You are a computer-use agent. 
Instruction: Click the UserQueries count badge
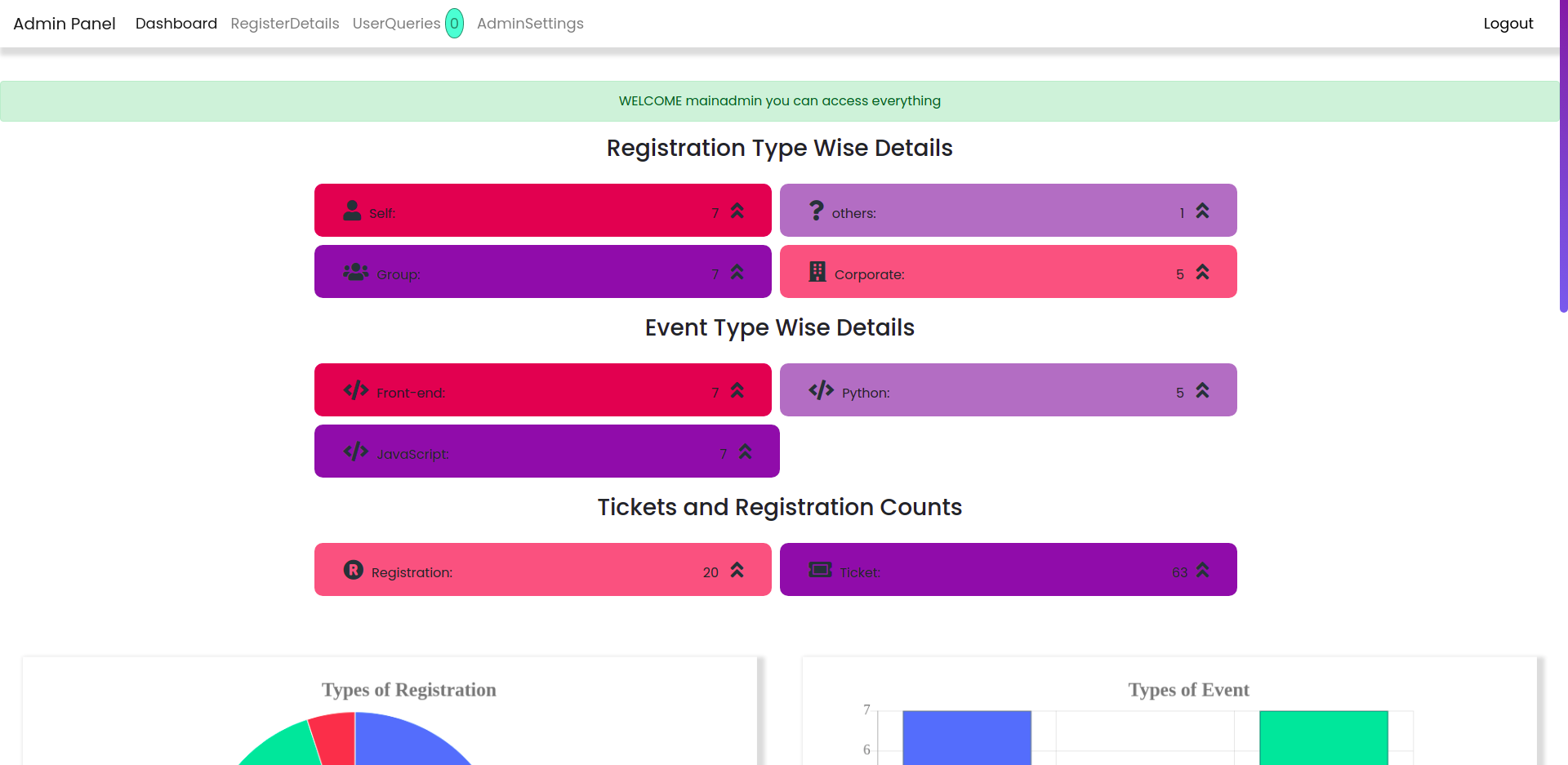tap(454, 24)
